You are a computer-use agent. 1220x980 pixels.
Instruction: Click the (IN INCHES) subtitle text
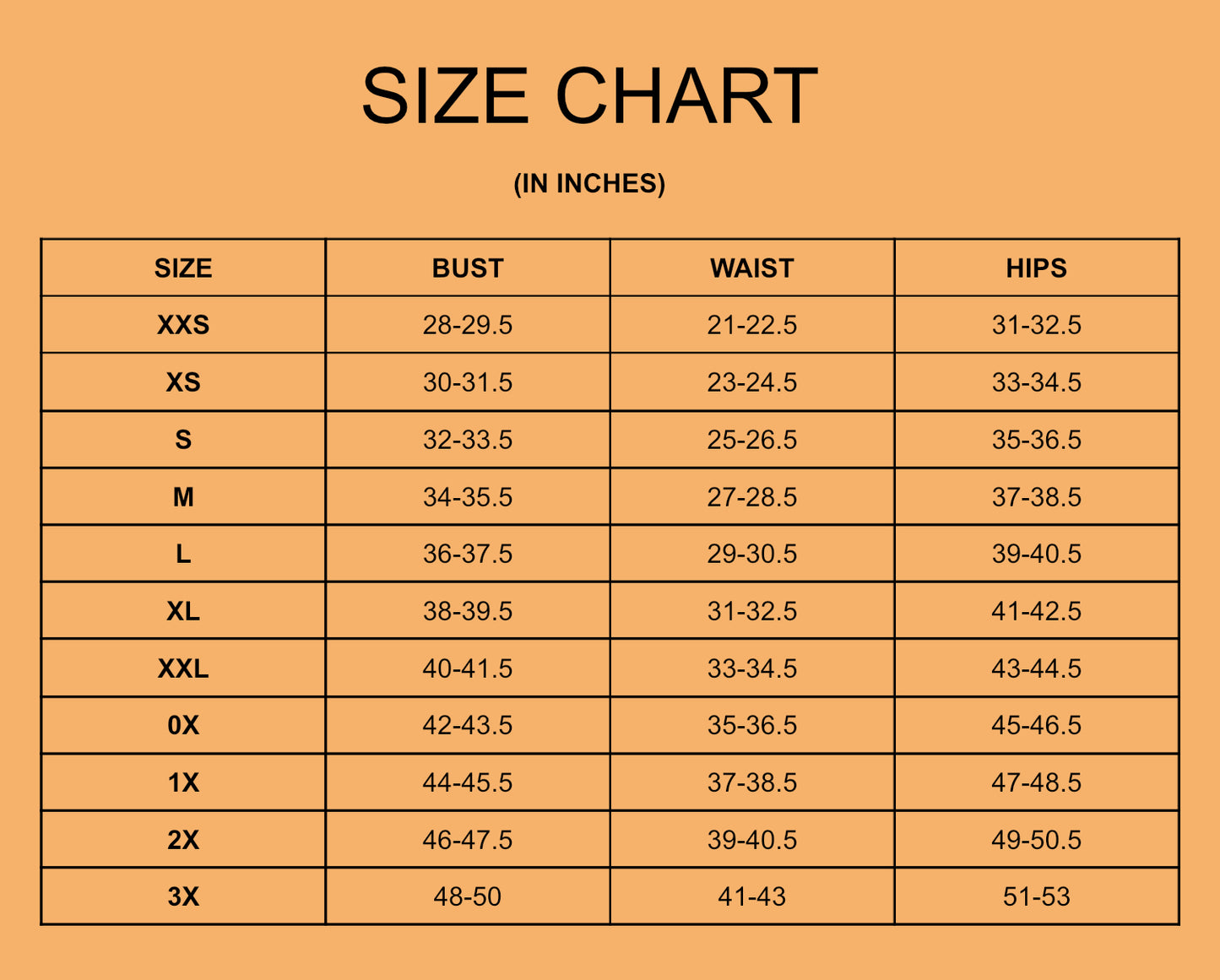pos(589,183)
